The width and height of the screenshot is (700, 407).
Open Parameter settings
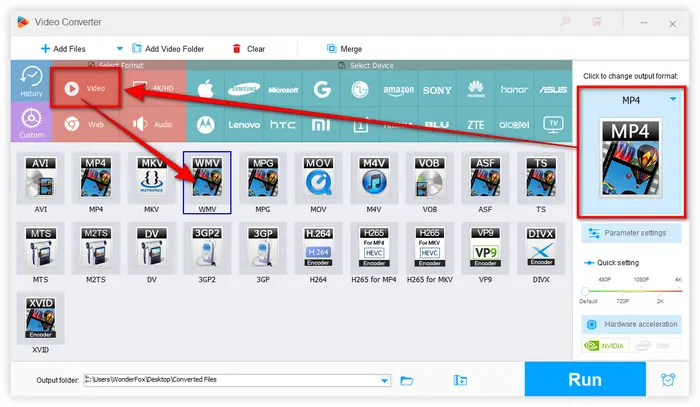631,233
